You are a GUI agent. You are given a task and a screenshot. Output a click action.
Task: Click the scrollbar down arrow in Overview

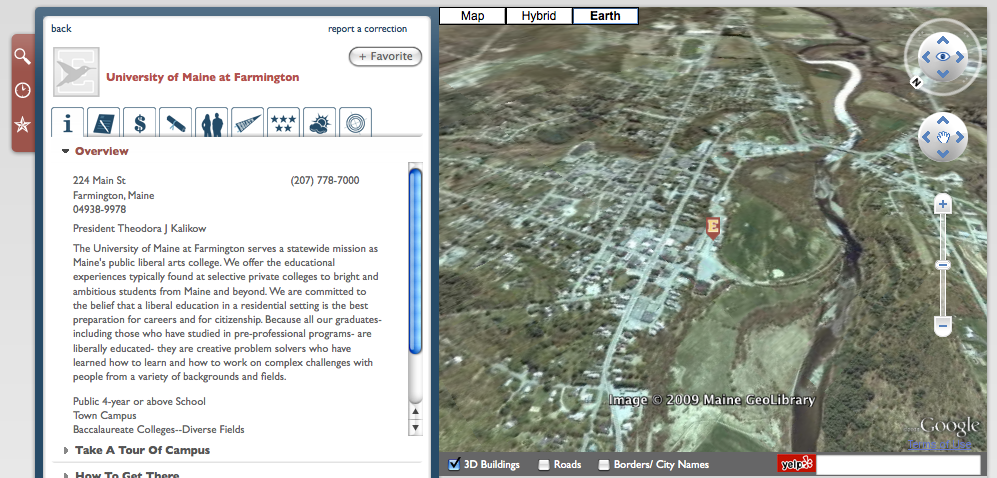point(415,427)
